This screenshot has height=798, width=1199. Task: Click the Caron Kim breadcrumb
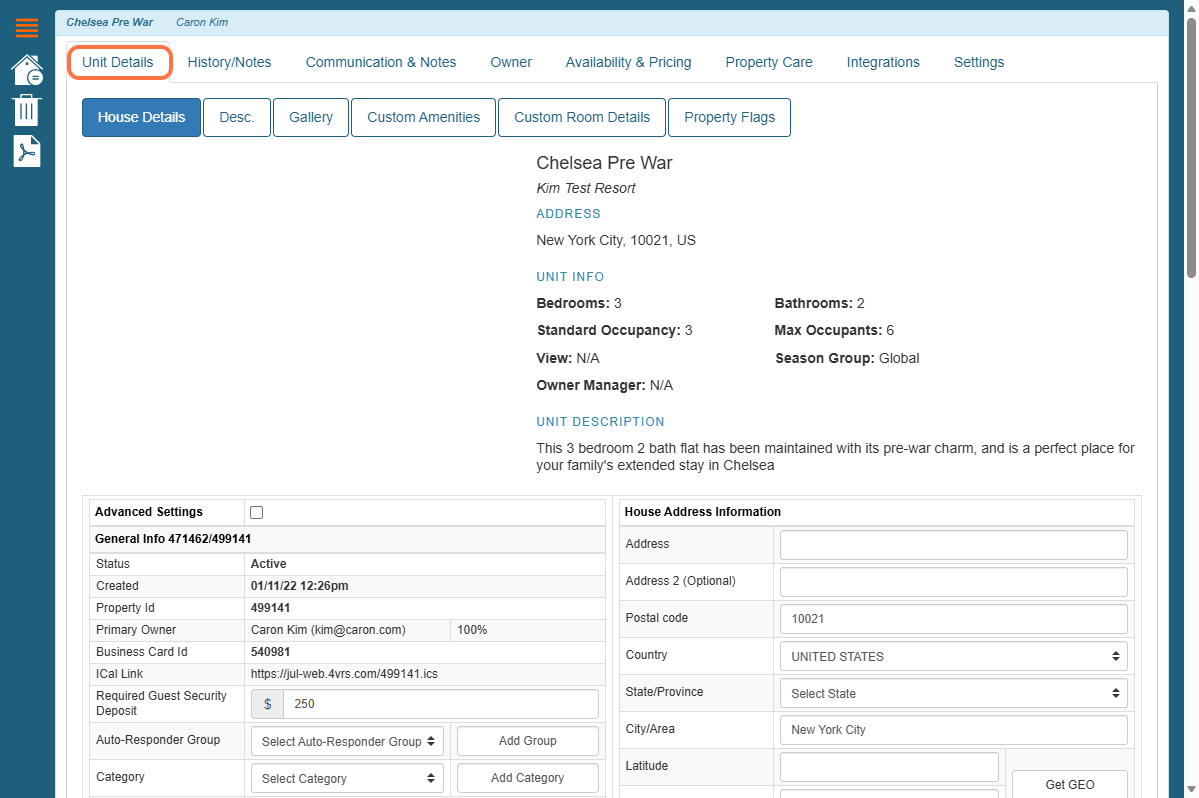(202, 22)
